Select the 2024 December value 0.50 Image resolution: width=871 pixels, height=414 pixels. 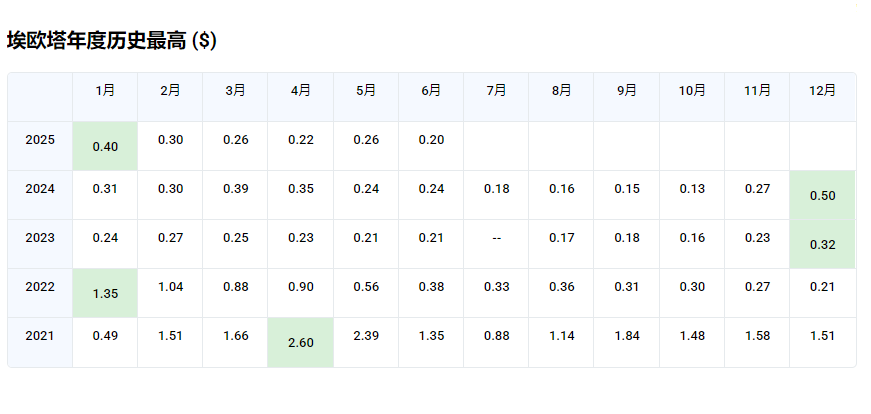coord(822,196)
